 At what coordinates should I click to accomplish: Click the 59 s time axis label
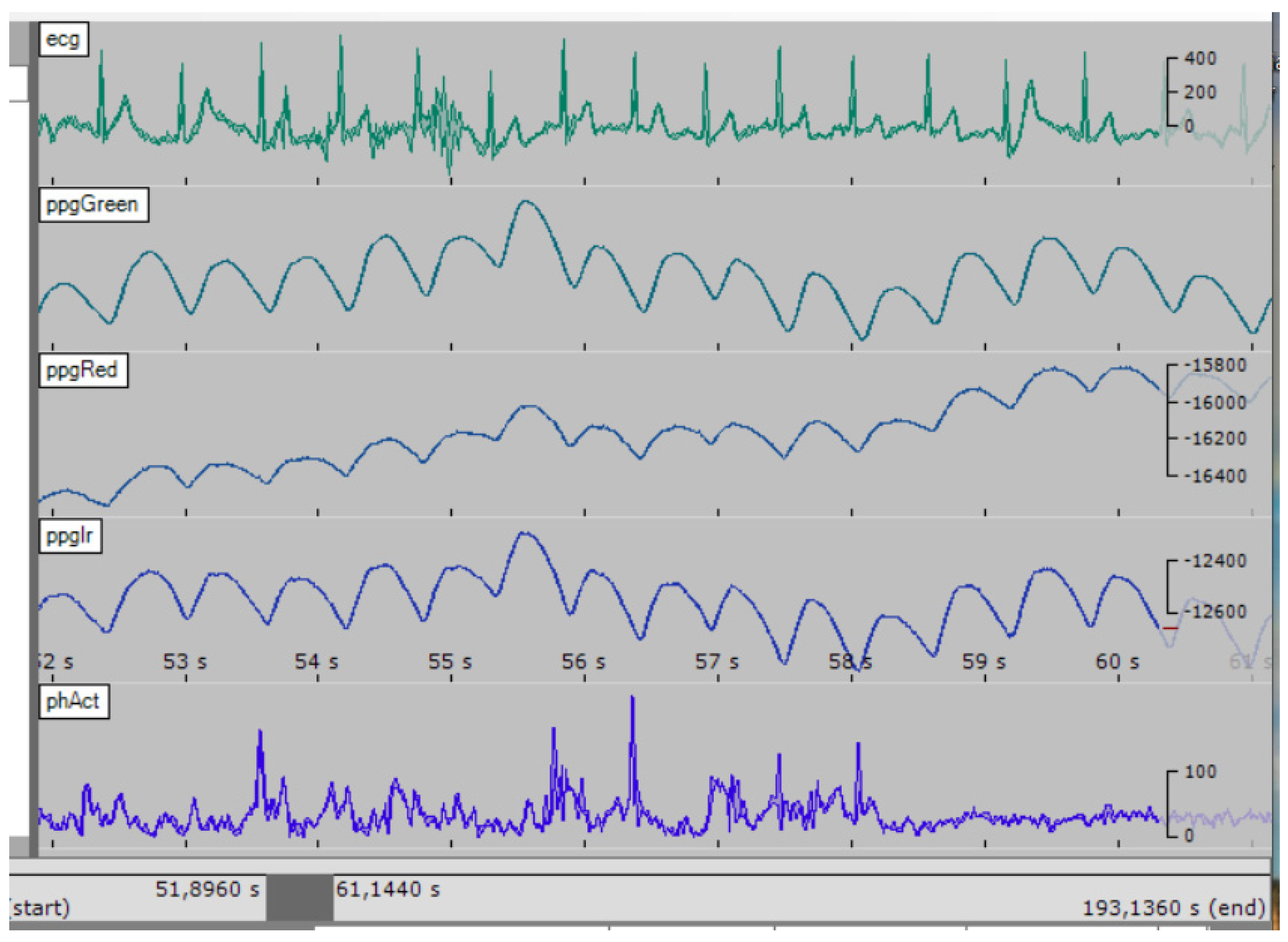984,662
